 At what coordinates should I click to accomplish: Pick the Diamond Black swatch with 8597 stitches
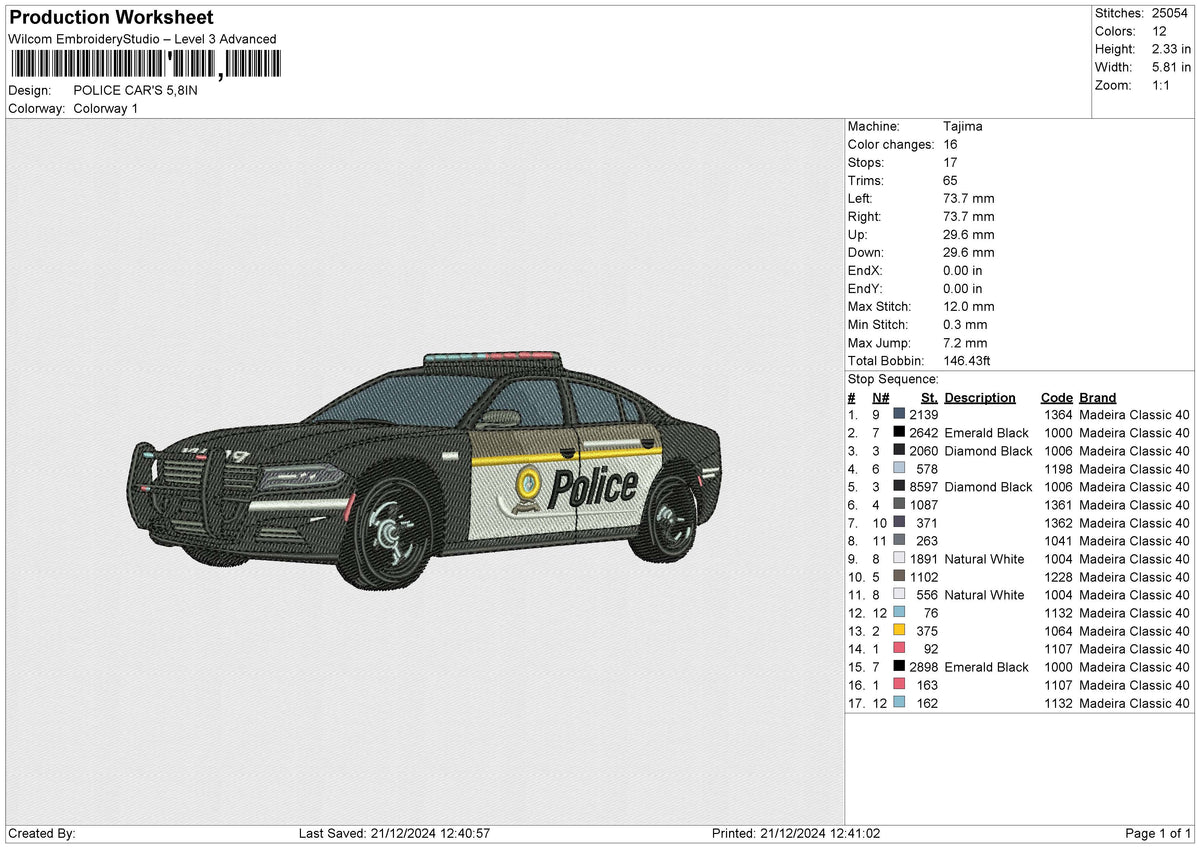click(899, 486)
